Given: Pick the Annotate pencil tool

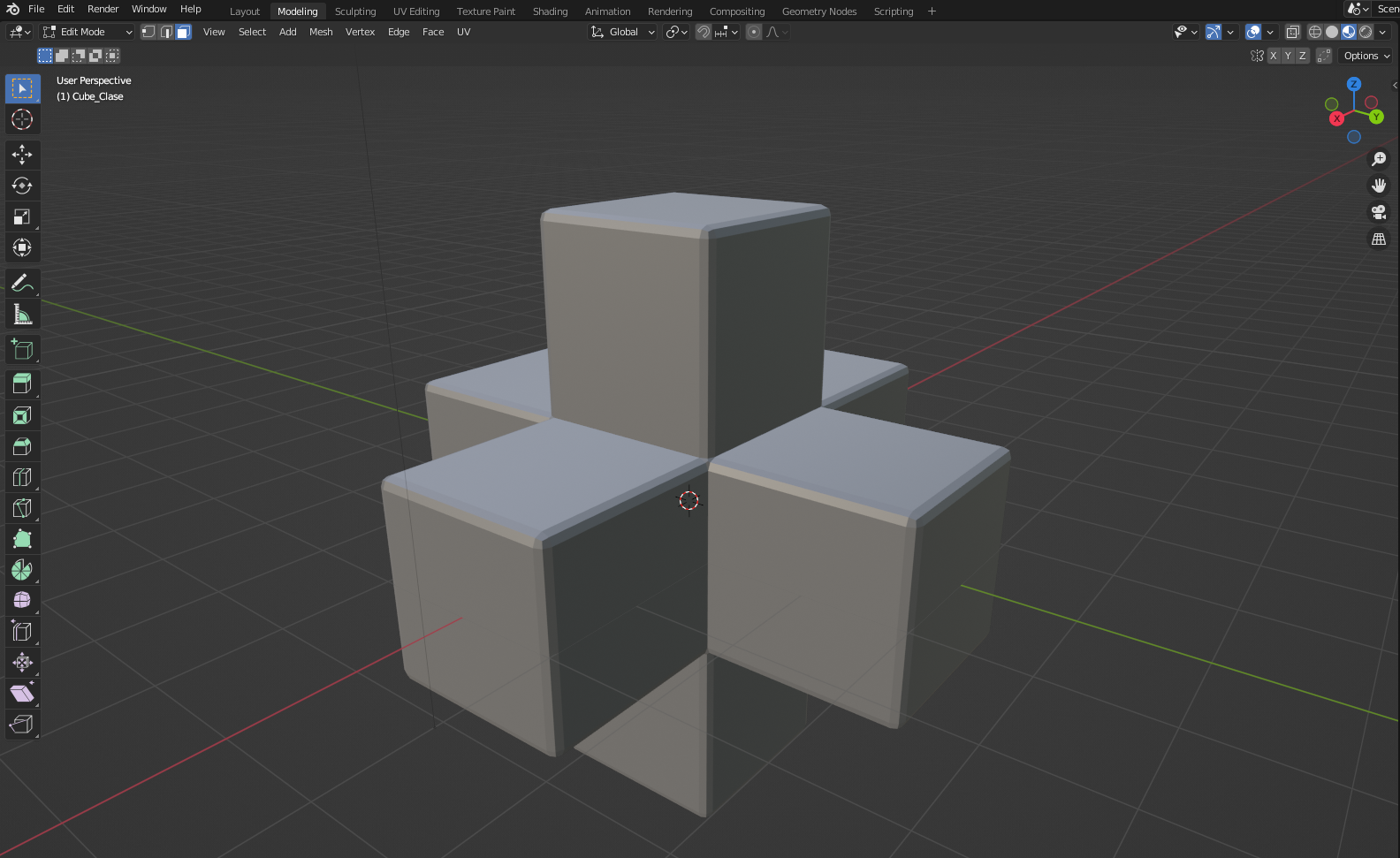Looking at the screenshot, I should tap(22, 283).
